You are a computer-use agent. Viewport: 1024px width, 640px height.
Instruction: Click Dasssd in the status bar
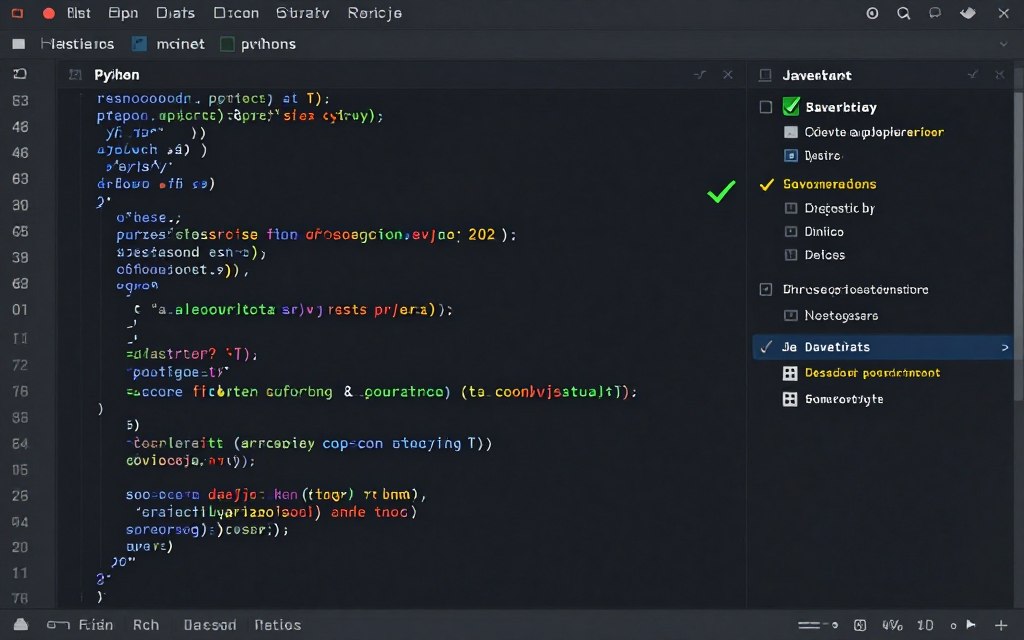click(210, 625)
